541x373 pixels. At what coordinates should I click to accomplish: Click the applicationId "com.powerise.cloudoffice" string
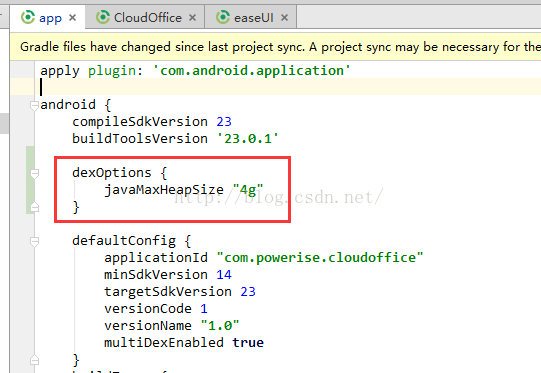(x=320, y=258)
